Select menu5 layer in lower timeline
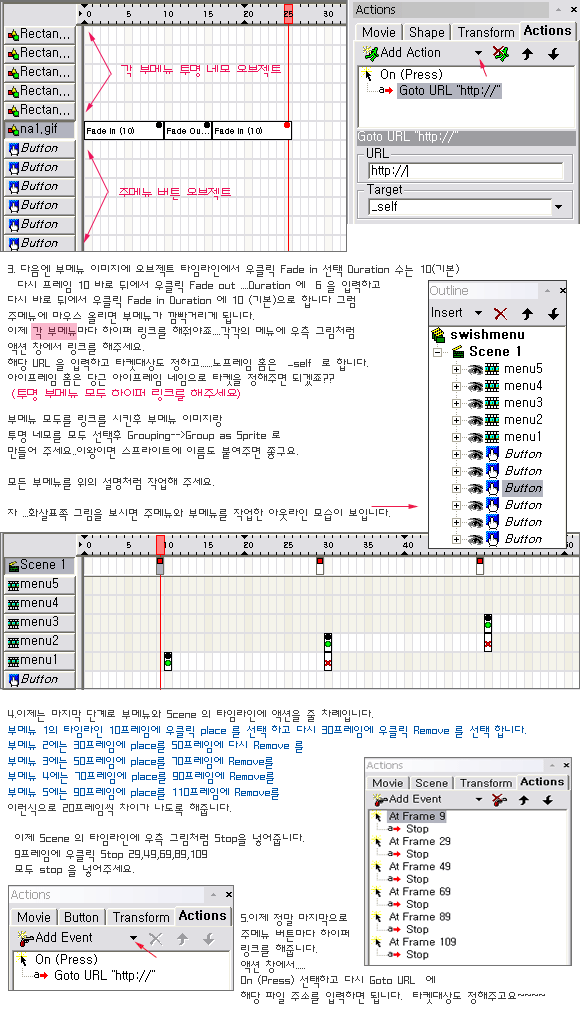This screenshot has height=1010, width=580. (x=40, y=584)
